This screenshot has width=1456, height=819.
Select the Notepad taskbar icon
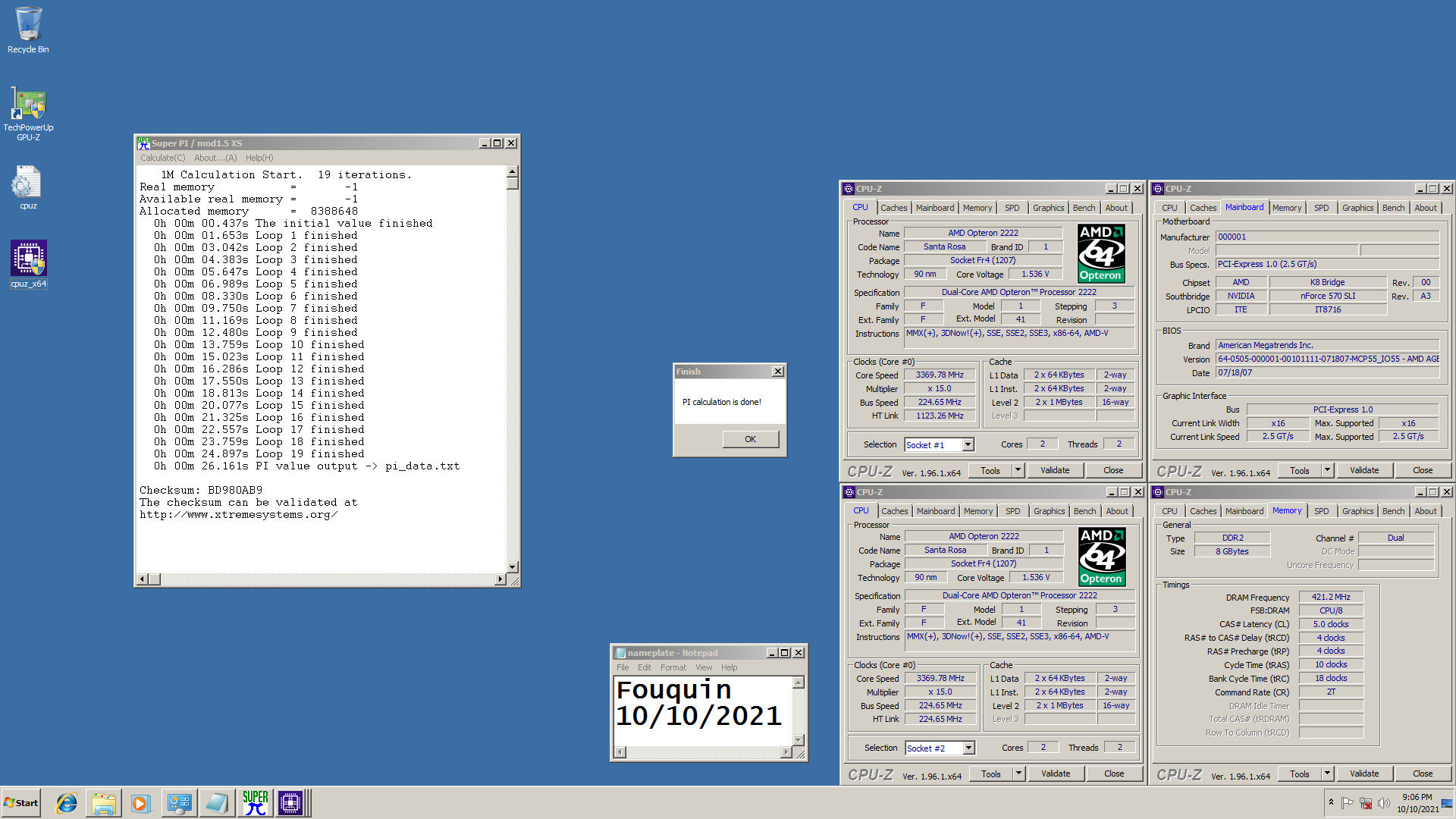(217, 803)
